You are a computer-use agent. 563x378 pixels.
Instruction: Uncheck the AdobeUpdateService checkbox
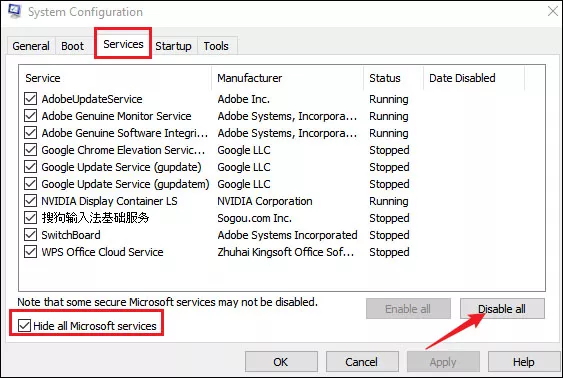pyautogui.click(x=31, y=99)
